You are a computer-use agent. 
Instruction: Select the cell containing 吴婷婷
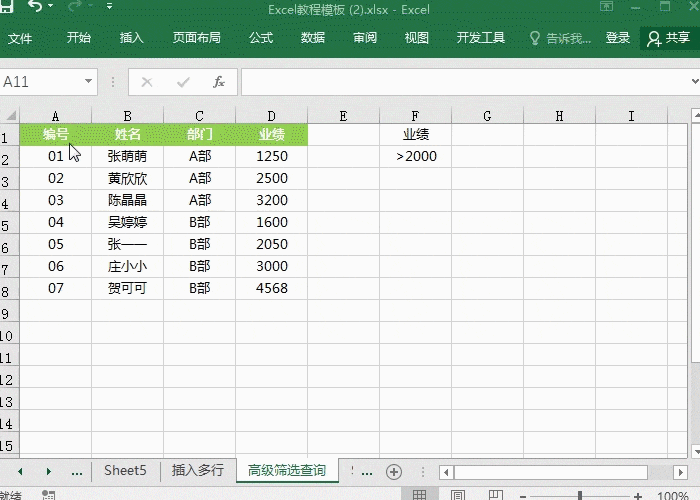127,222
